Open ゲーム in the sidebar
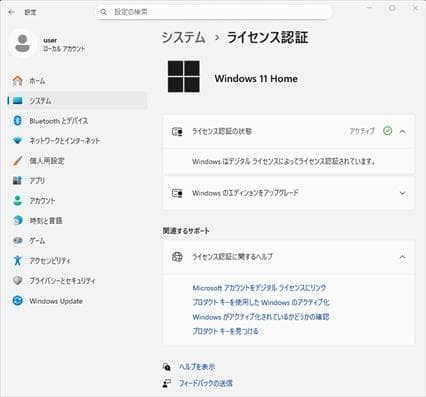426x397 pixels. (77, 240)
